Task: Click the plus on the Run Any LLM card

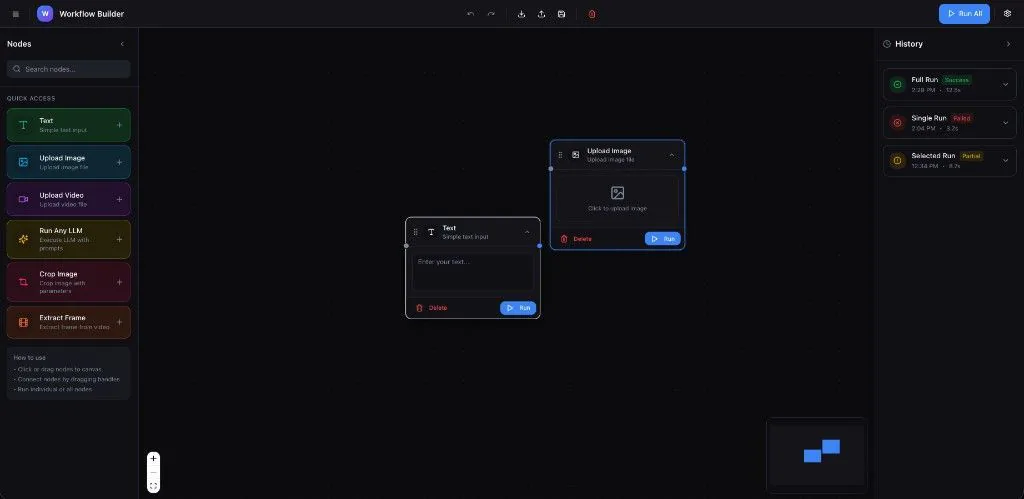Action: (x=119, y=239)
